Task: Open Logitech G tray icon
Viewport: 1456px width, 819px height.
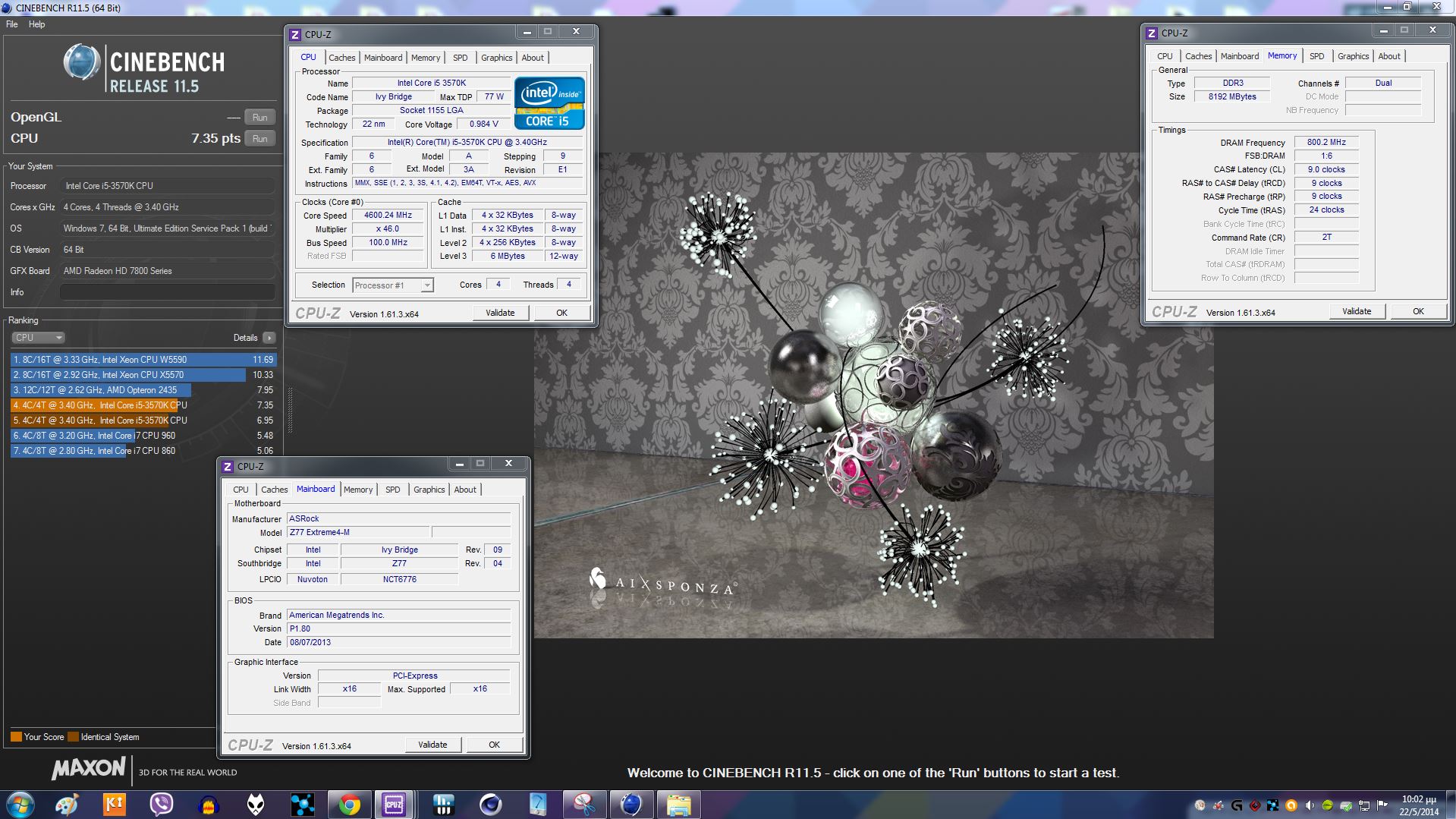Action: click(1237, 805)
